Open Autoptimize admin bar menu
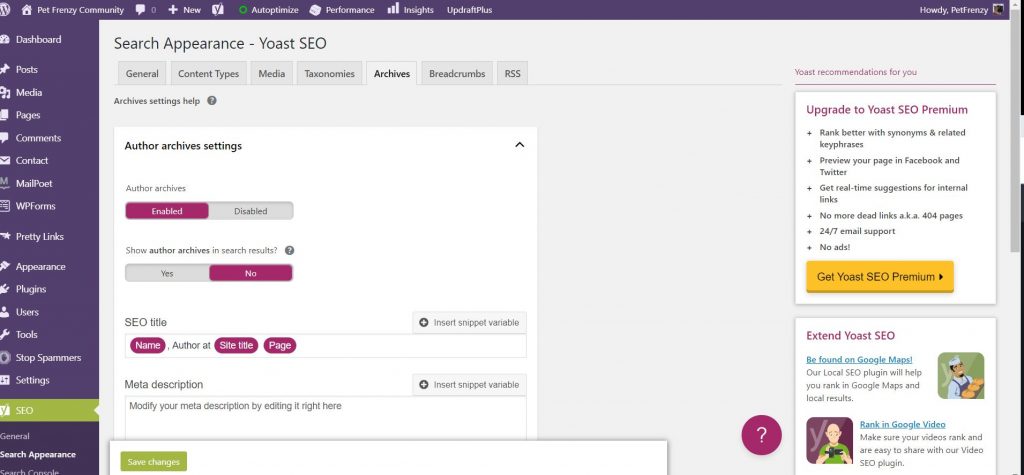 pos(268,10)
